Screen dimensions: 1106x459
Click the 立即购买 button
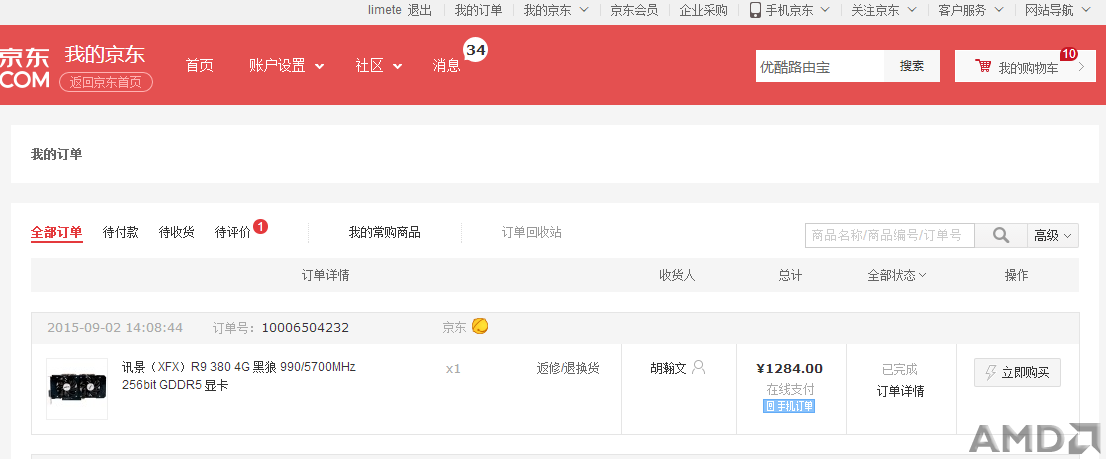(1017, 372)
